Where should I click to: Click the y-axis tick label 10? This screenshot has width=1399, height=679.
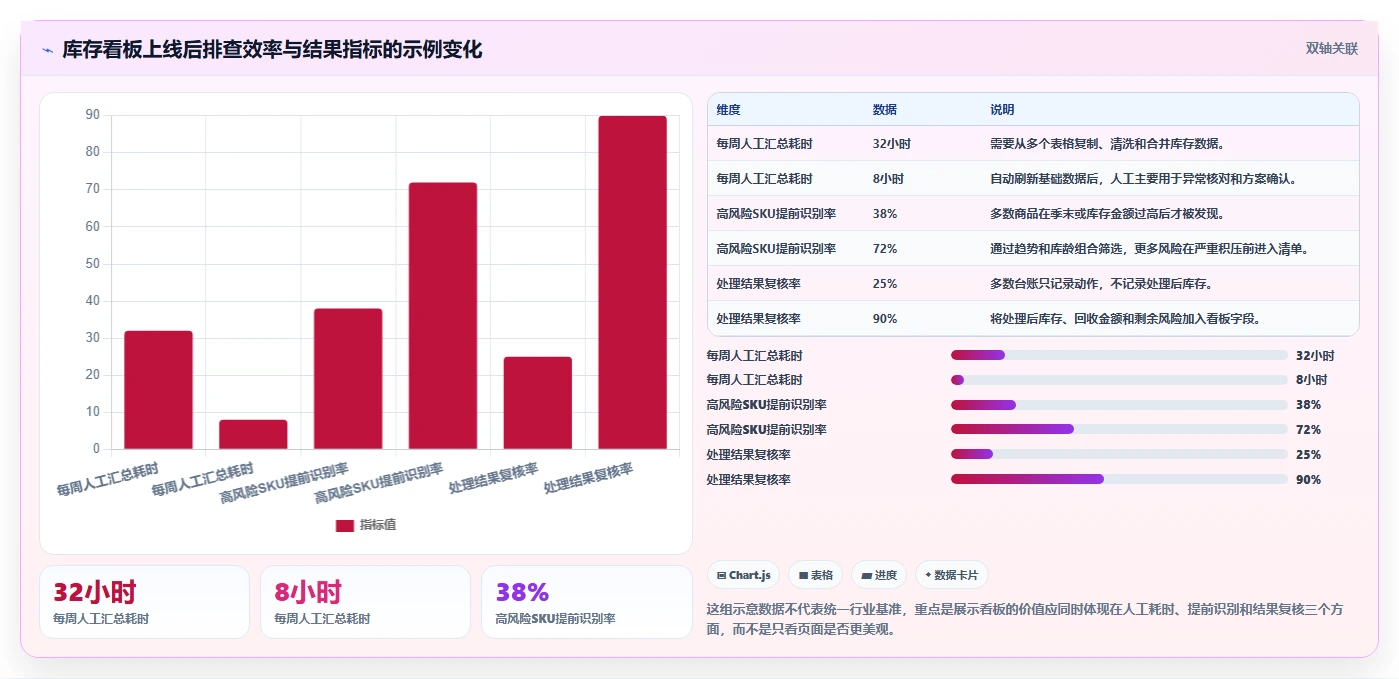[x=93, y=412]
